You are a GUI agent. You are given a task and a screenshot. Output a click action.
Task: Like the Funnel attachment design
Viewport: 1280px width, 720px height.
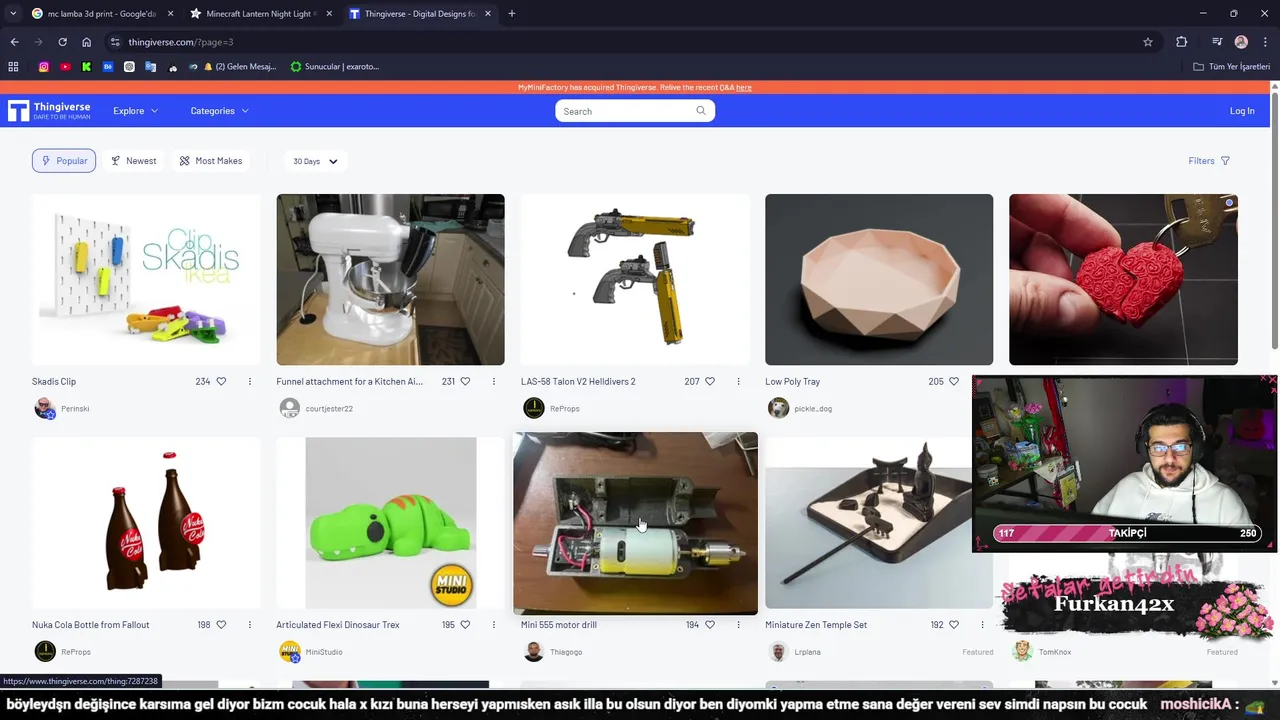(465, 381)
